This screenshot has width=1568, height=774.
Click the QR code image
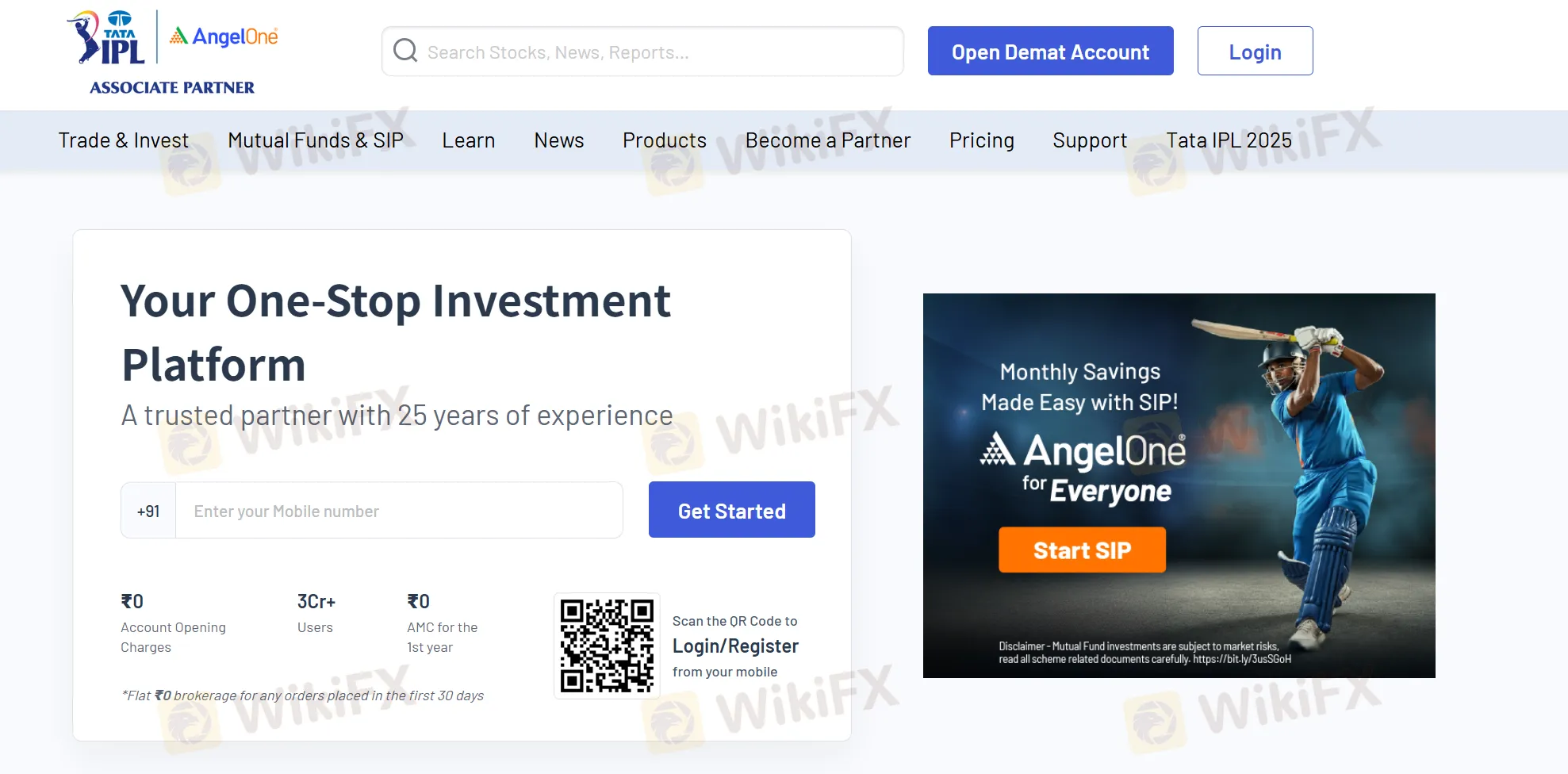point(607,646)
